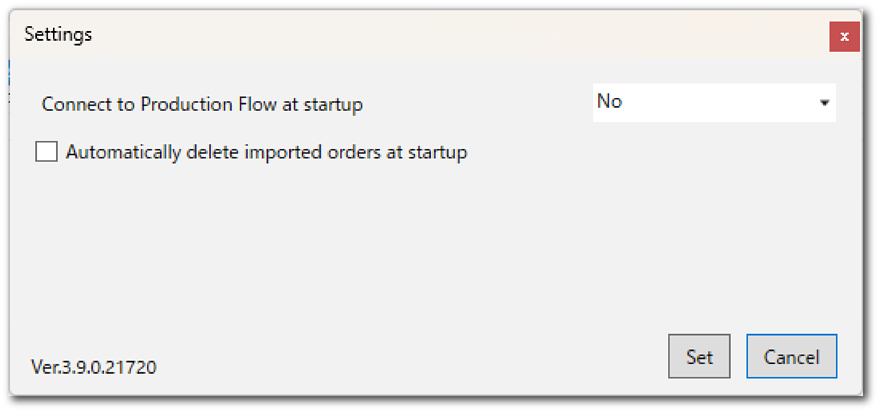
Task: Toggle the automatic delete imported orders checkbox
Action: click(x=46, y=153)
